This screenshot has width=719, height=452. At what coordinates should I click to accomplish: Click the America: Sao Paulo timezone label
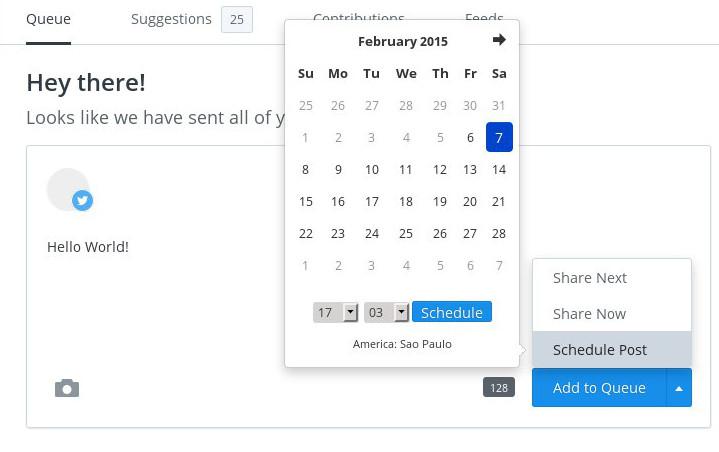(x=402, y=344)
